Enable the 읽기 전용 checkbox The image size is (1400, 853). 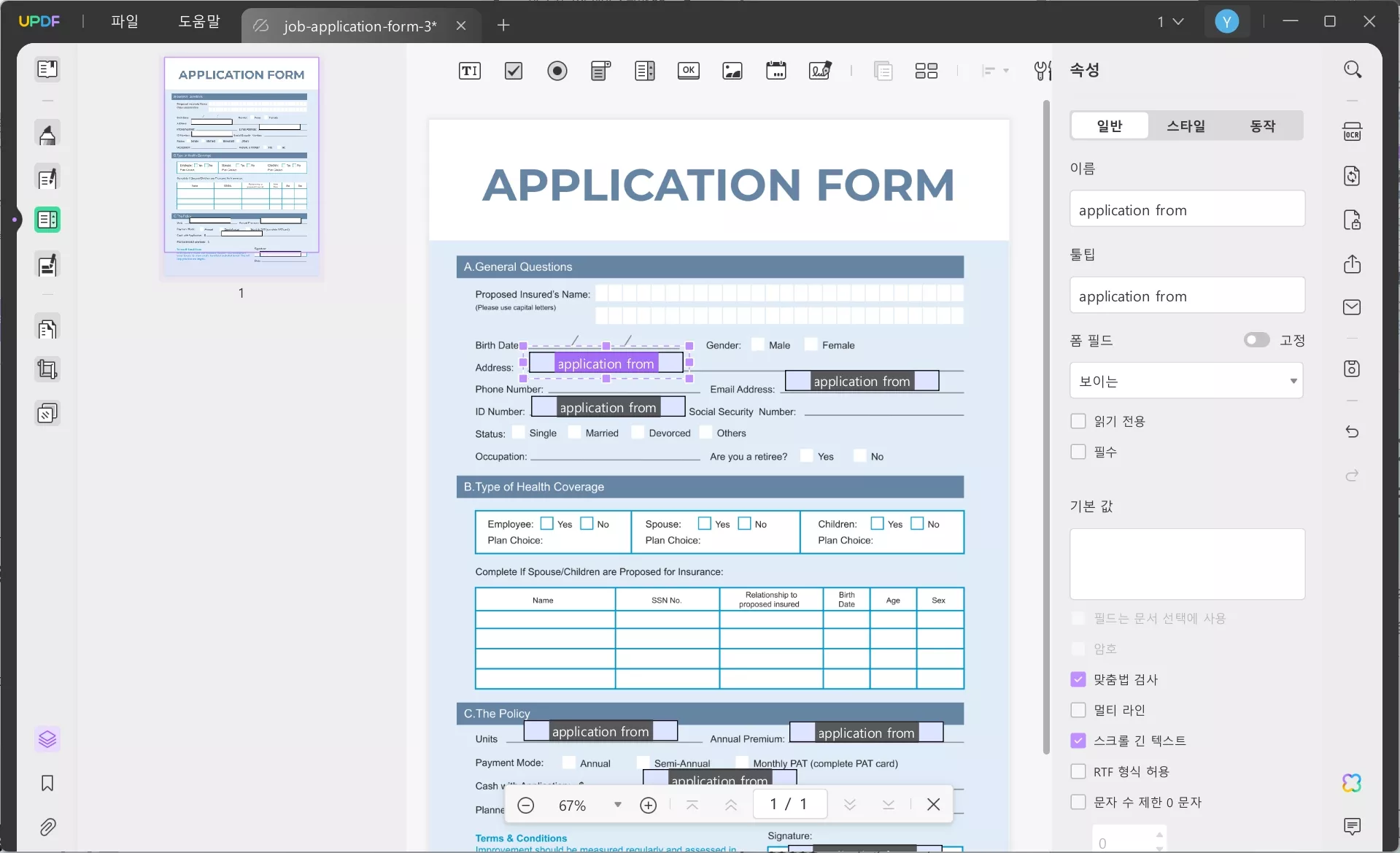(1078, 421)
